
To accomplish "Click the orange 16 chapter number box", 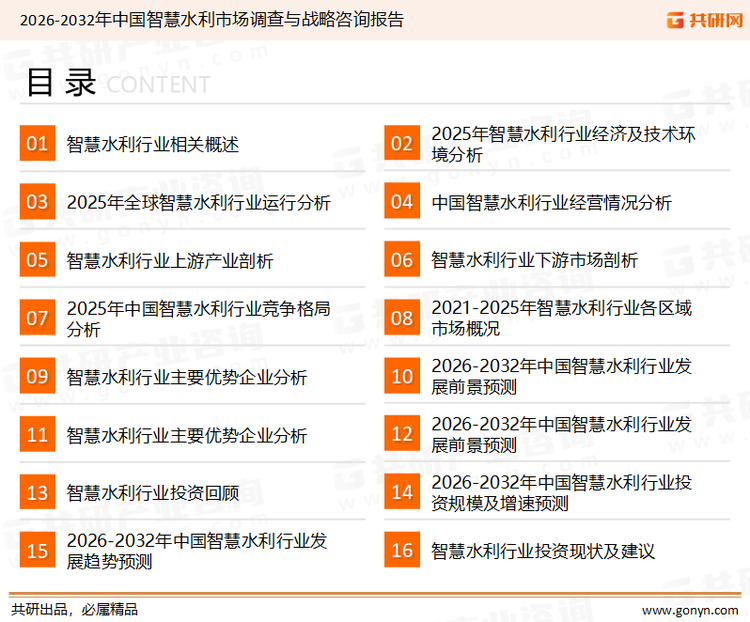I will [402, 550].
